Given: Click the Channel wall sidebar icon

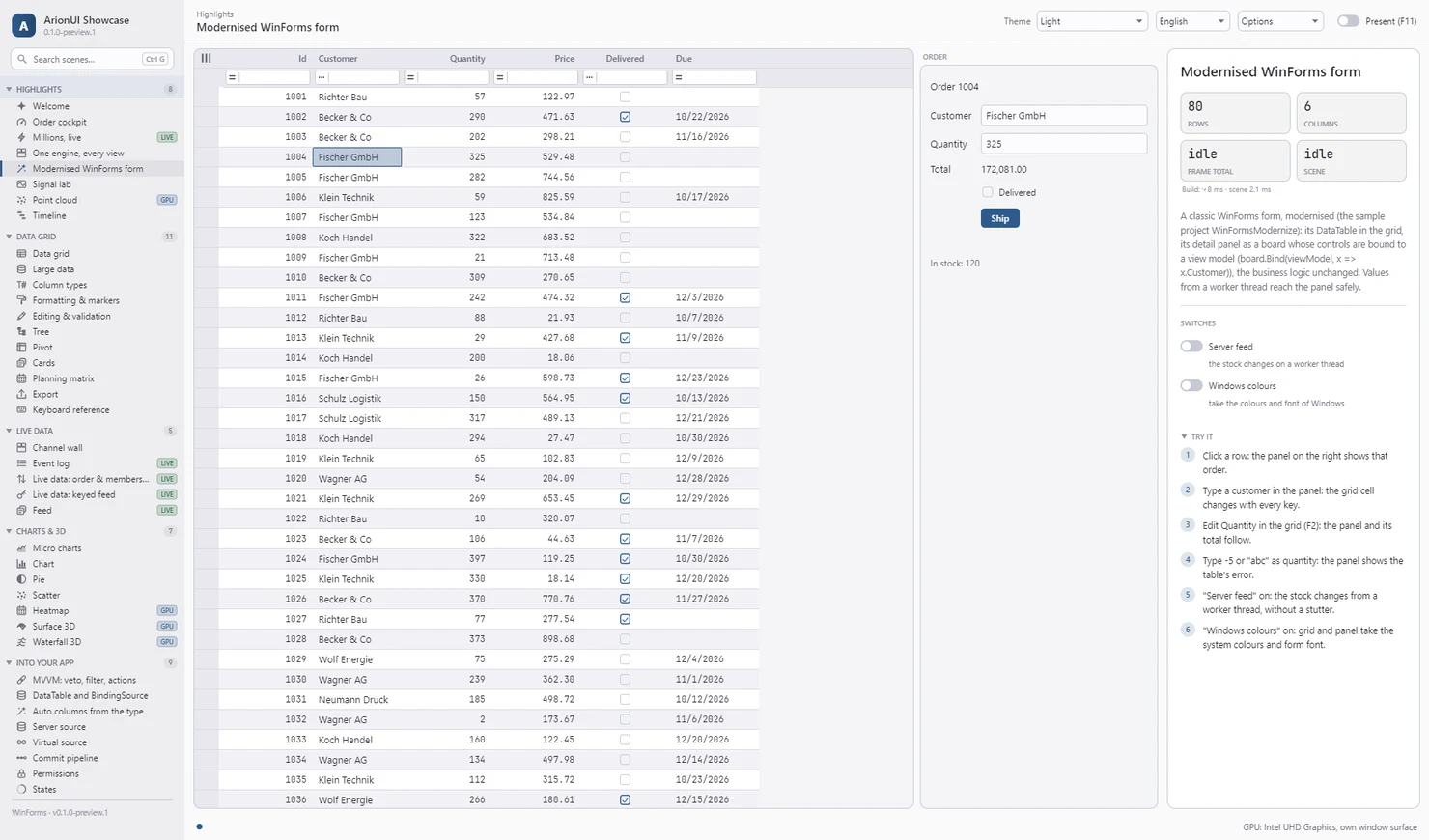Looking at the screenshot, I should click(x=21, y=448).
